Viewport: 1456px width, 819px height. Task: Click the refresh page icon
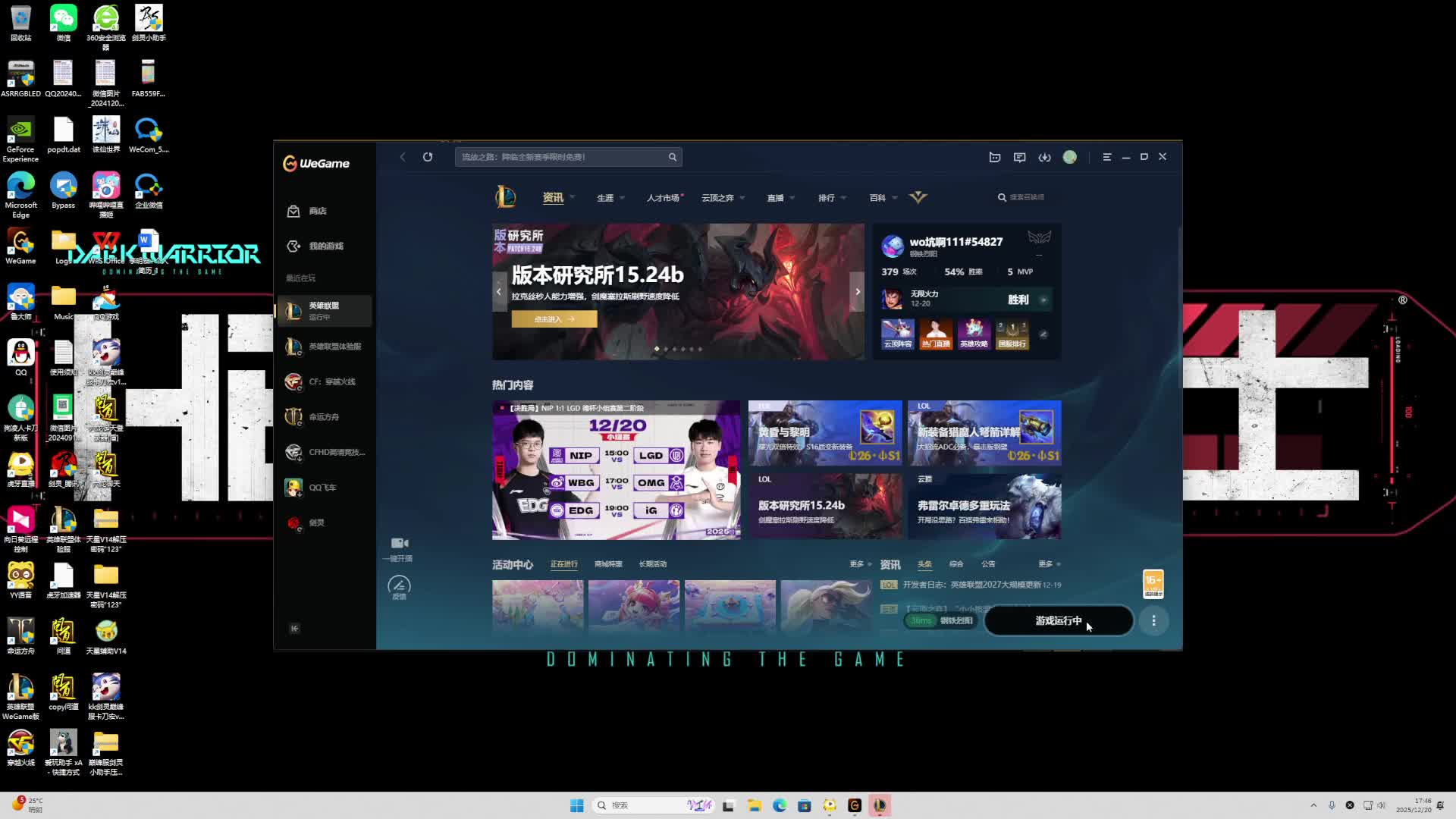[428, 157]
